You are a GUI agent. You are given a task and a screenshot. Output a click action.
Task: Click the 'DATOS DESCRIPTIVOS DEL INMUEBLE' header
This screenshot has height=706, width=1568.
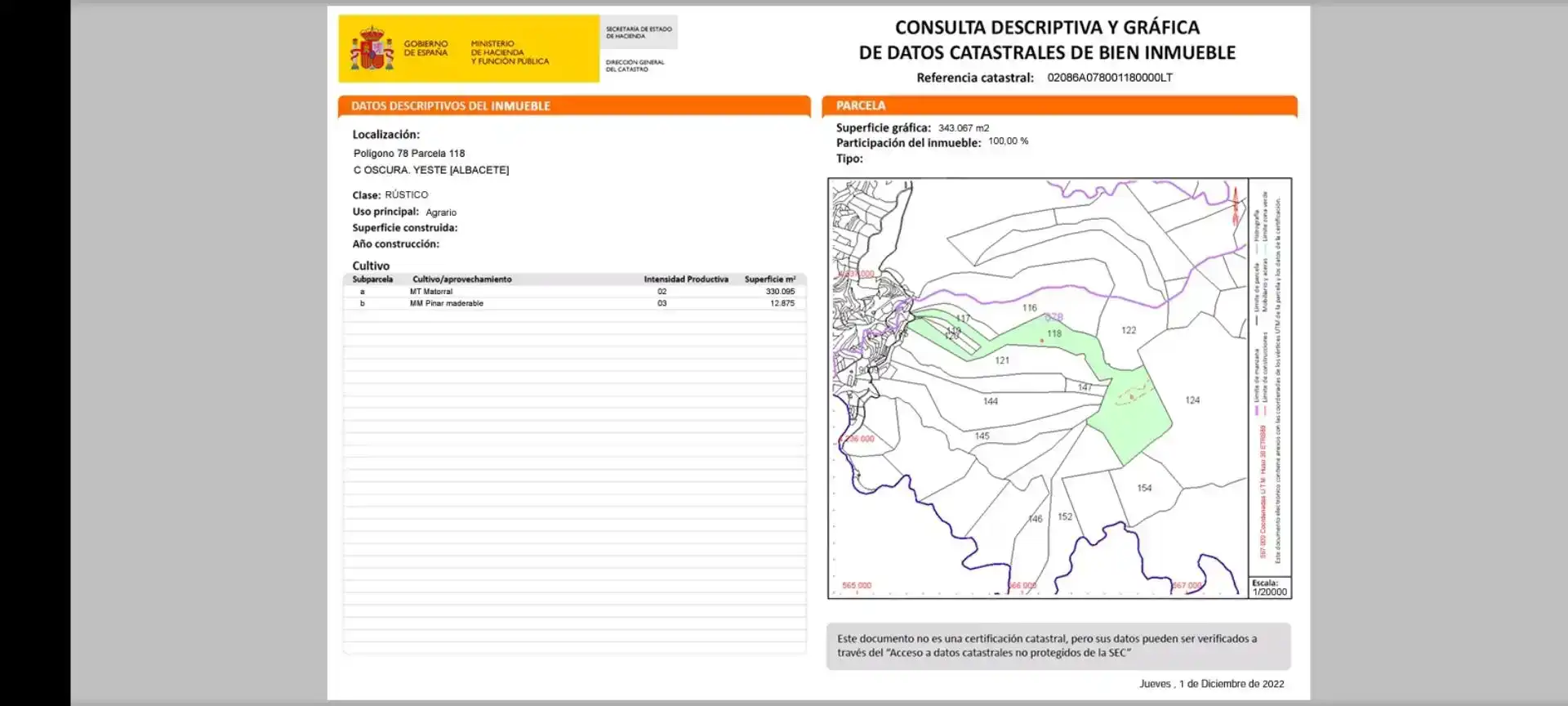click(451, 106)
